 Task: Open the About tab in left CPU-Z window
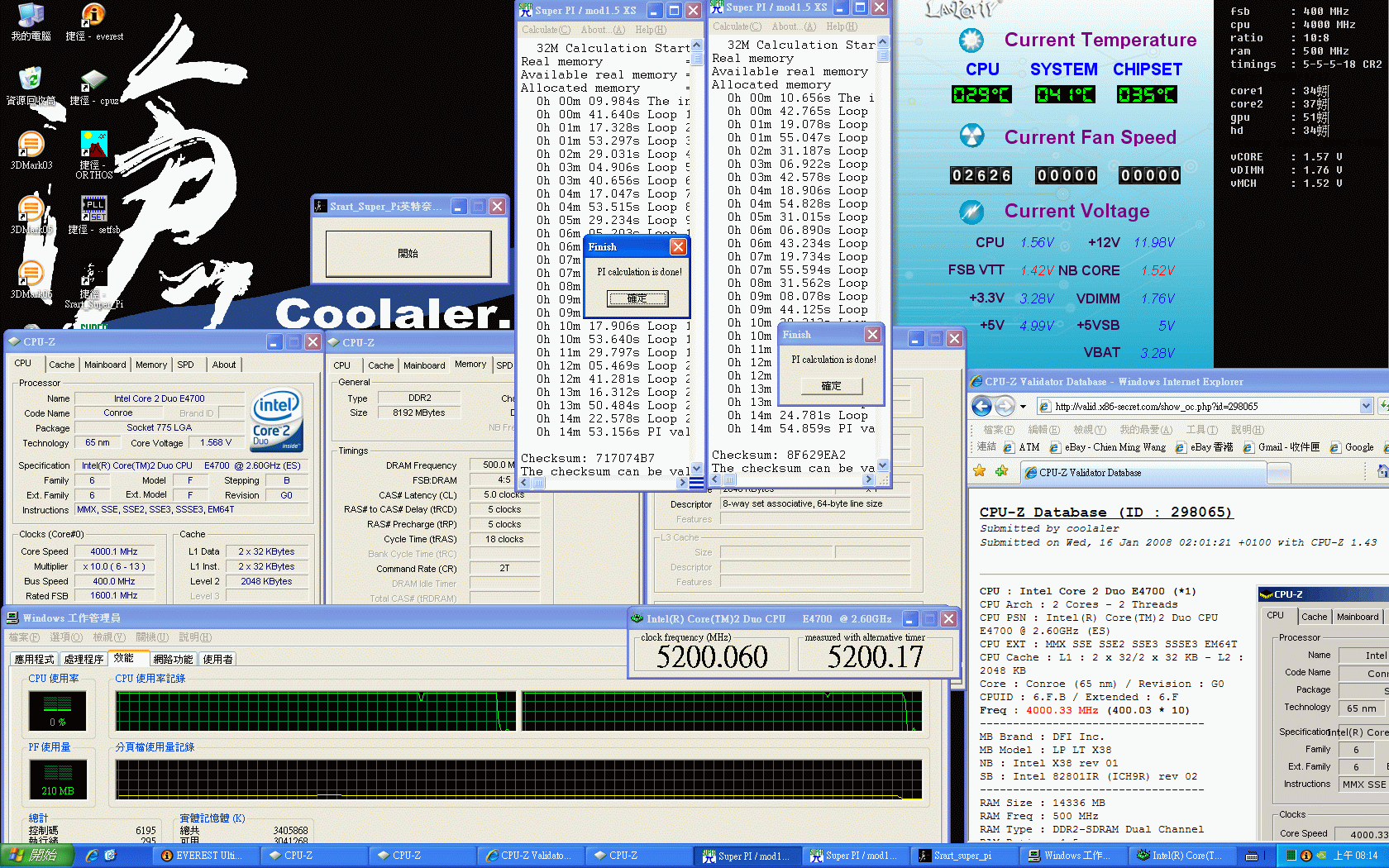point(223,365)
